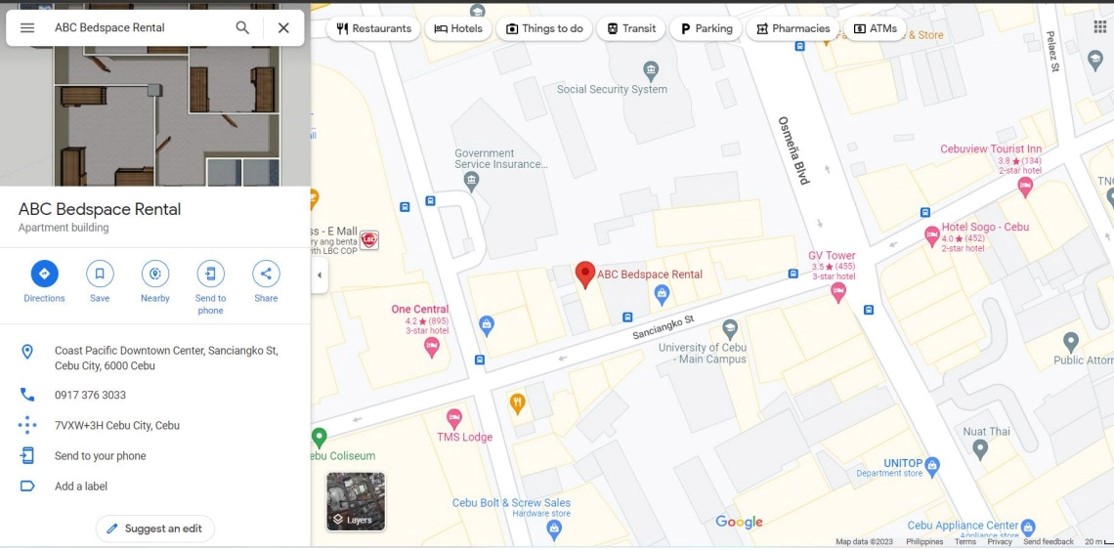Collapse the side panel arrow
The image size is (1114, 550).
pyautogui.click(x=319, y=275)
